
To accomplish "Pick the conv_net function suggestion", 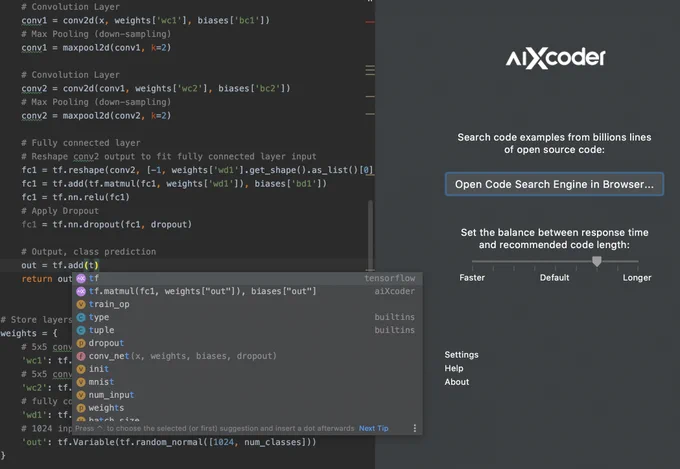I will (247, 356).
